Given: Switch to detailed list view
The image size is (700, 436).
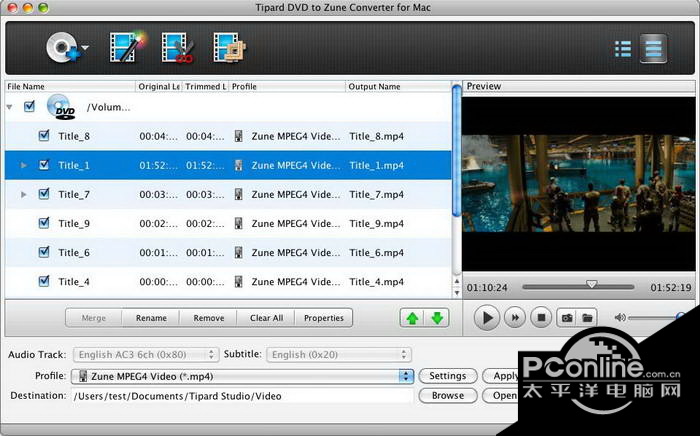Looking at the screenshot, I should point(653,48).
